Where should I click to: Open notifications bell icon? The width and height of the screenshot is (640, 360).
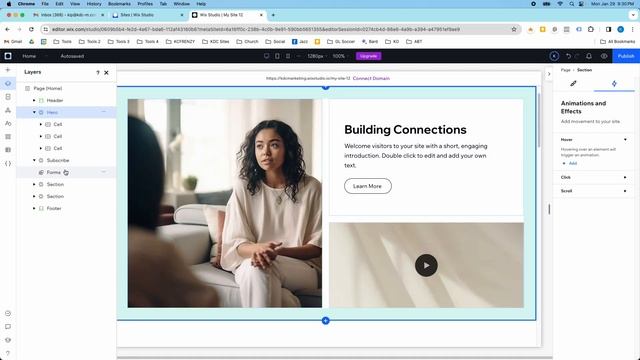tap(589, 56)
